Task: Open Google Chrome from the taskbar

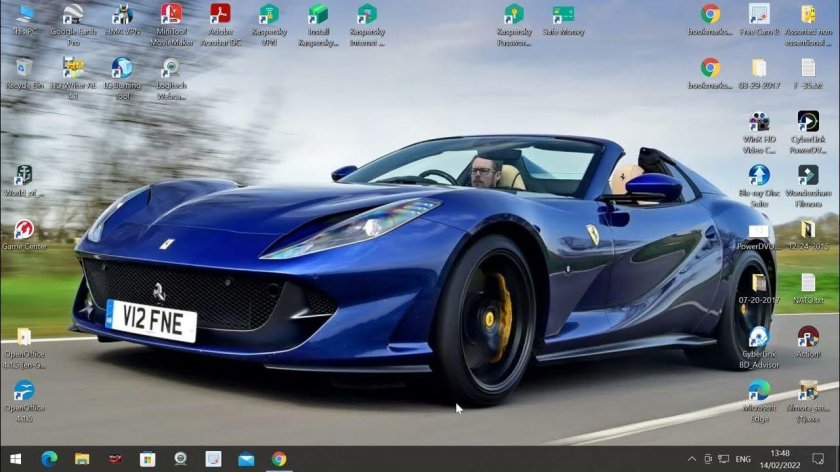Action: pos(279,459)
